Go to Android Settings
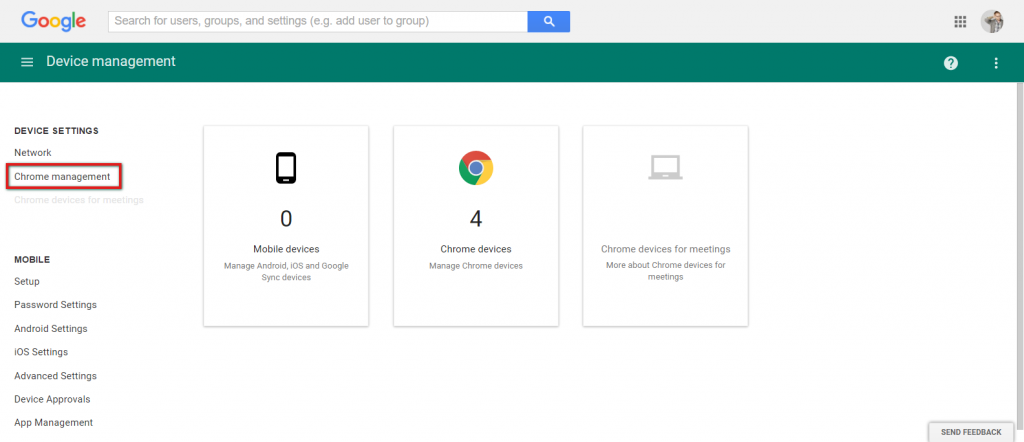The height and width of the screenshot is (442, 1024). coord(51,328)
